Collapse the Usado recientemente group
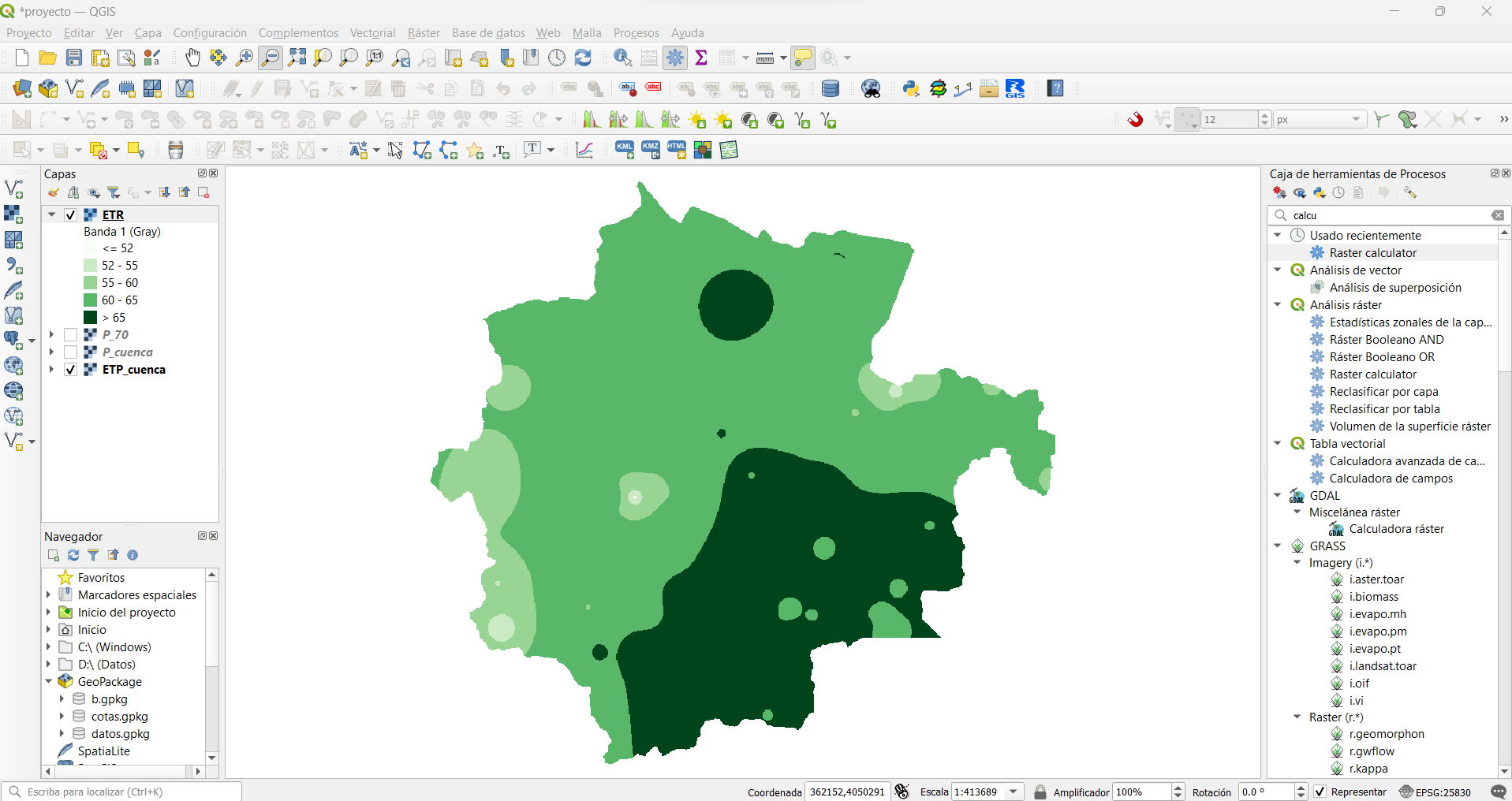 point(1277,235)
